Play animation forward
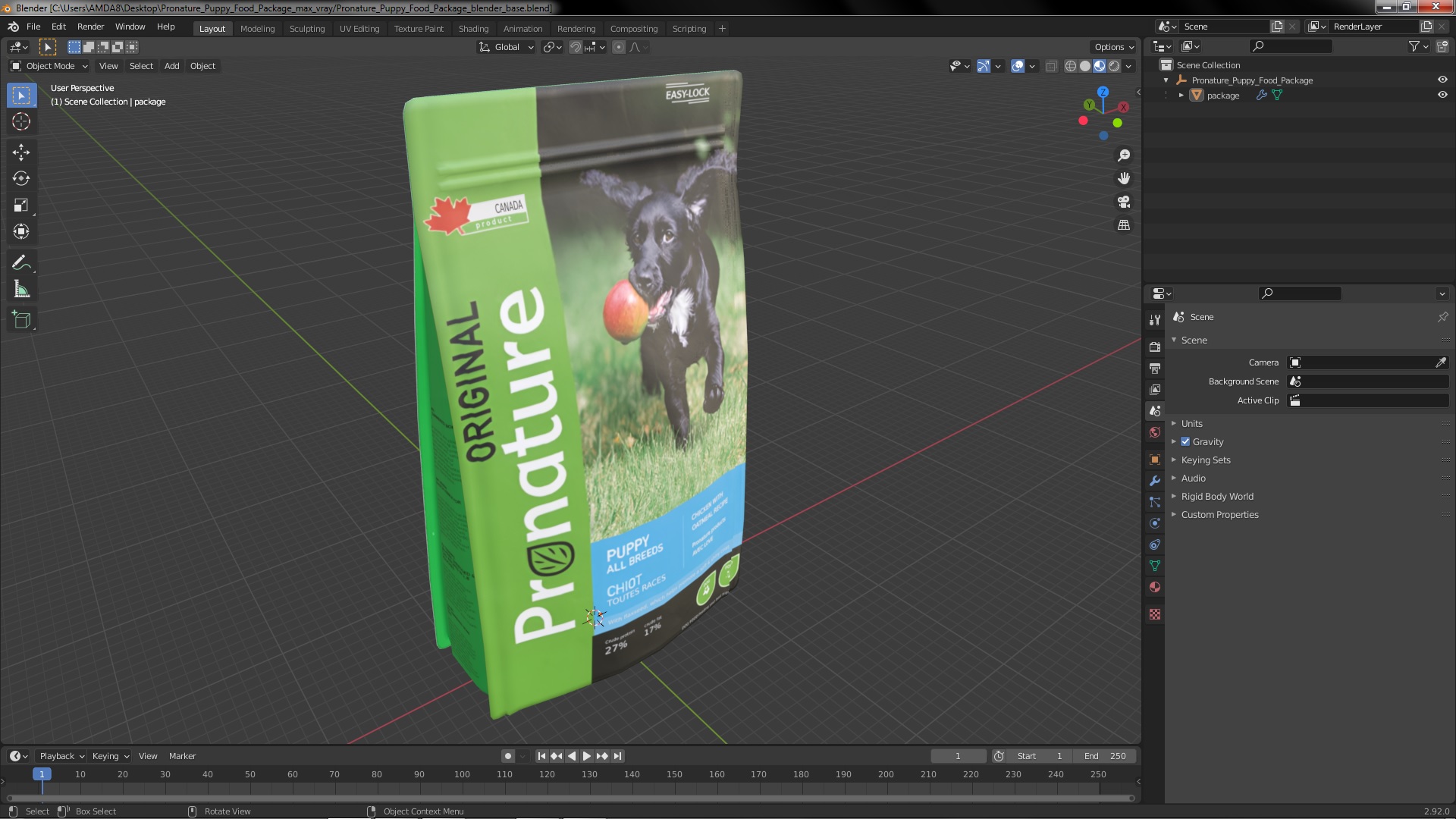Image resolution: width=1456 pixels, height=819 pixels. 587,756
